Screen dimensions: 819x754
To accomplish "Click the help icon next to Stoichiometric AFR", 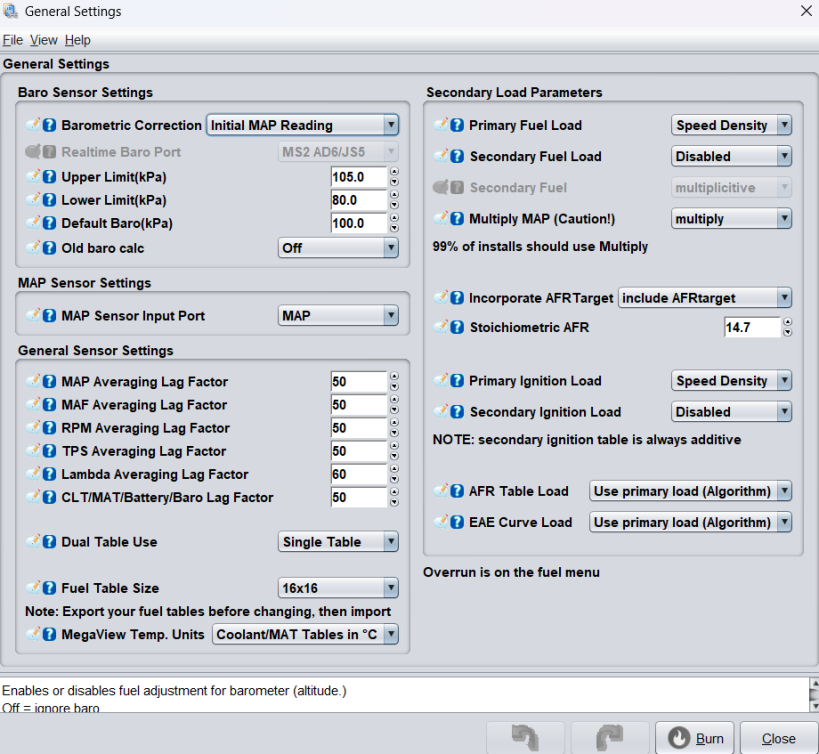I will pos(457,327).
